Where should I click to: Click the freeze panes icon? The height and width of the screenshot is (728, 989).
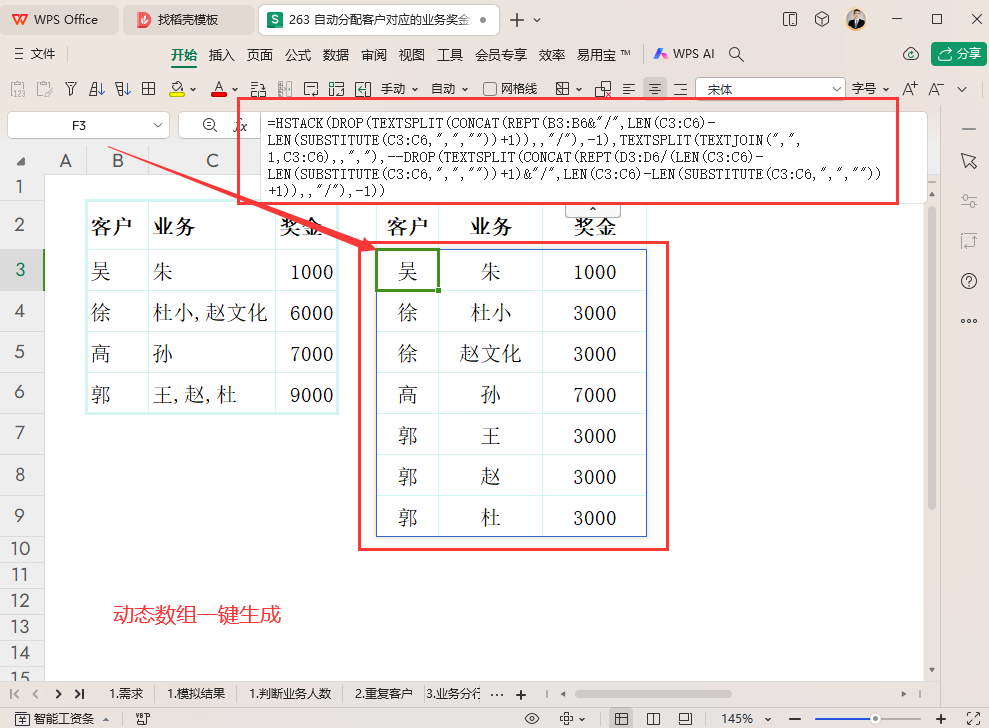coord(336,90)
